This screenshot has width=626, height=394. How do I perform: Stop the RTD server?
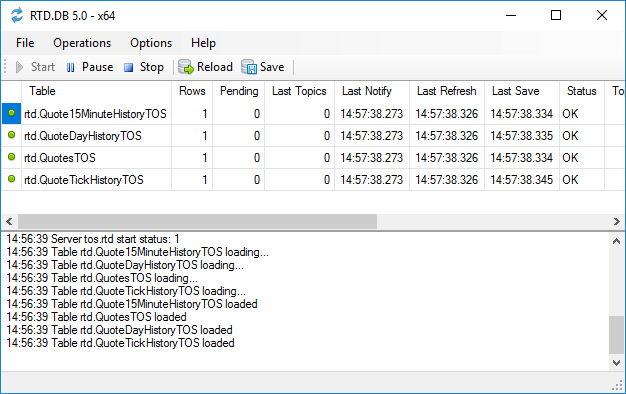[x=144, y=67]
